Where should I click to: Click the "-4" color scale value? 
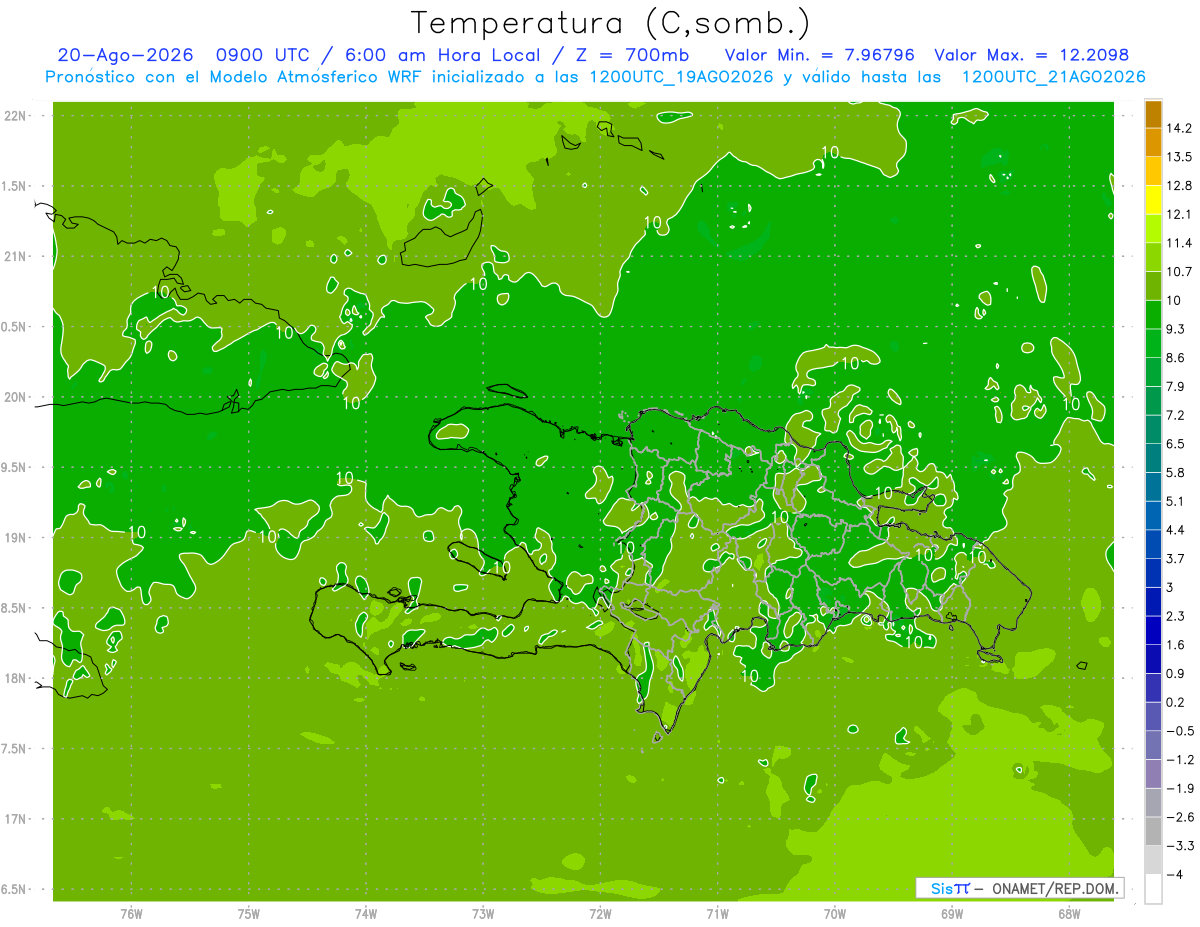(x=1174, y=874)
